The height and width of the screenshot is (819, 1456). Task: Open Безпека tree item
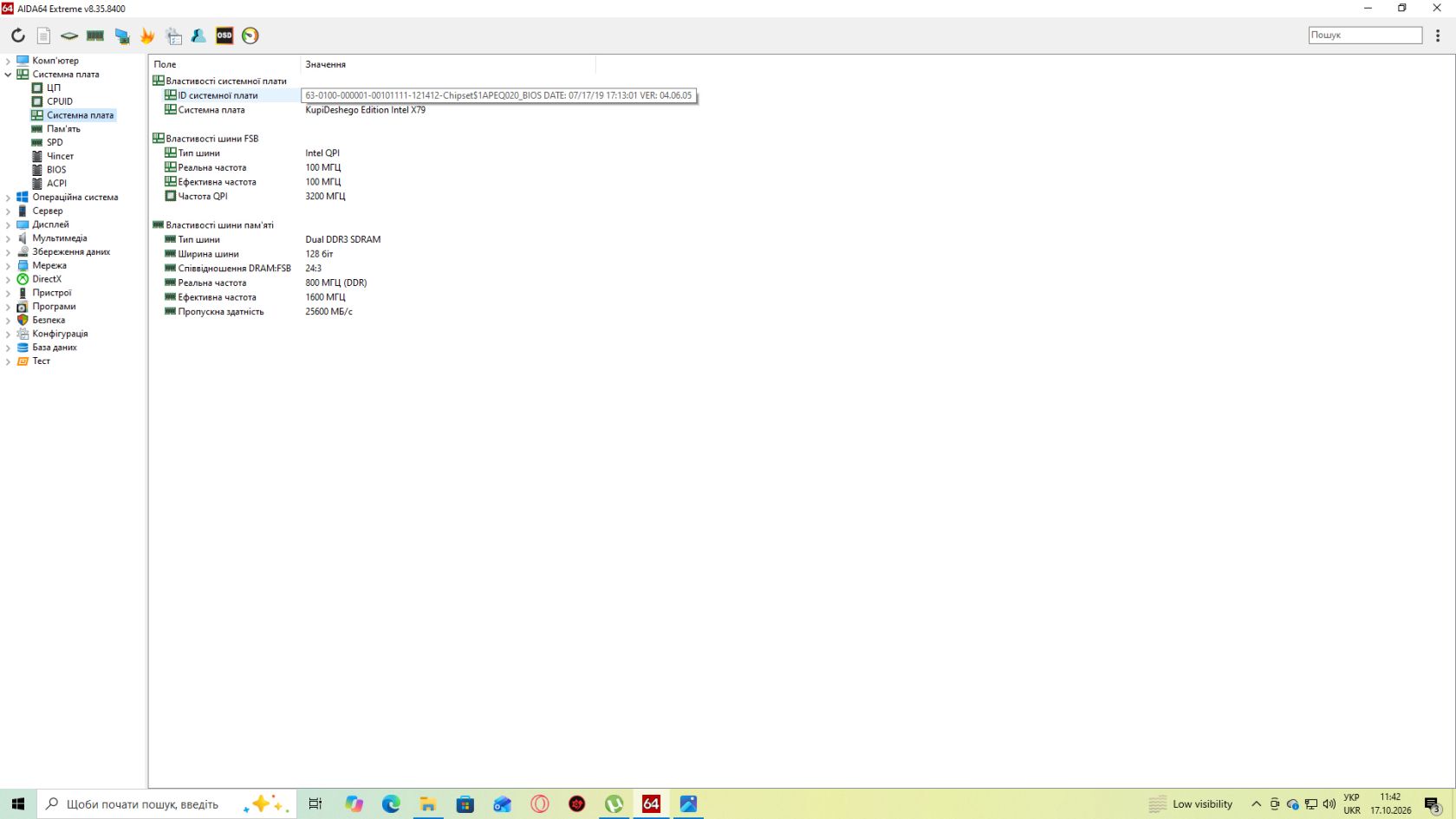(49, 320)
